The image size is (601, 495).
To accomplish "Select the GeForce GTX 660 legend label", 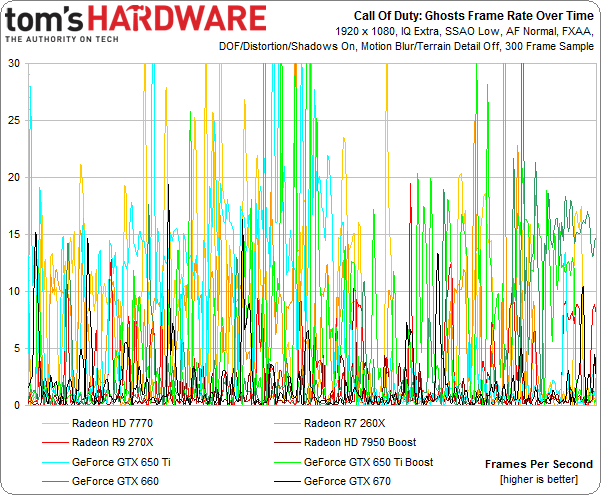I will [x=115, y=481].
